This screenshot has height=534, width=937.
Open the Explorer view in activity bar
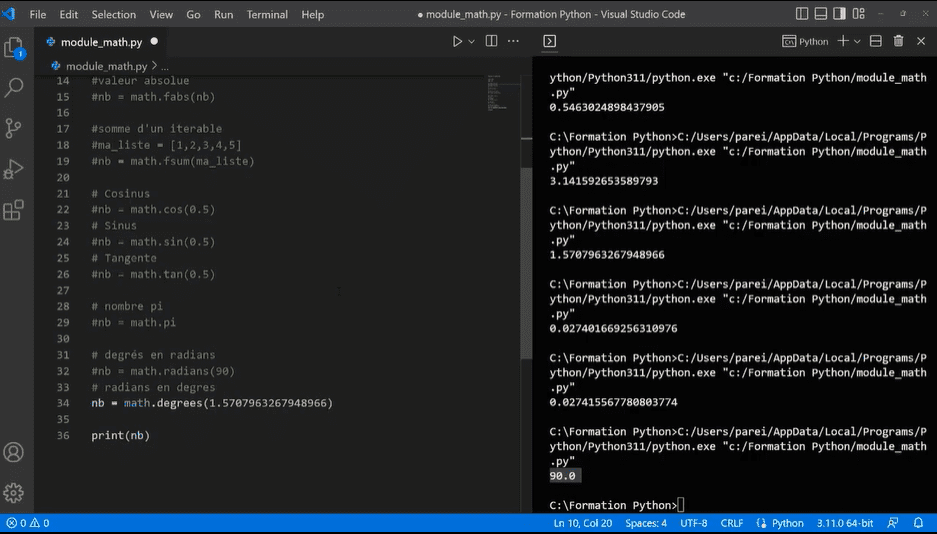14,48
